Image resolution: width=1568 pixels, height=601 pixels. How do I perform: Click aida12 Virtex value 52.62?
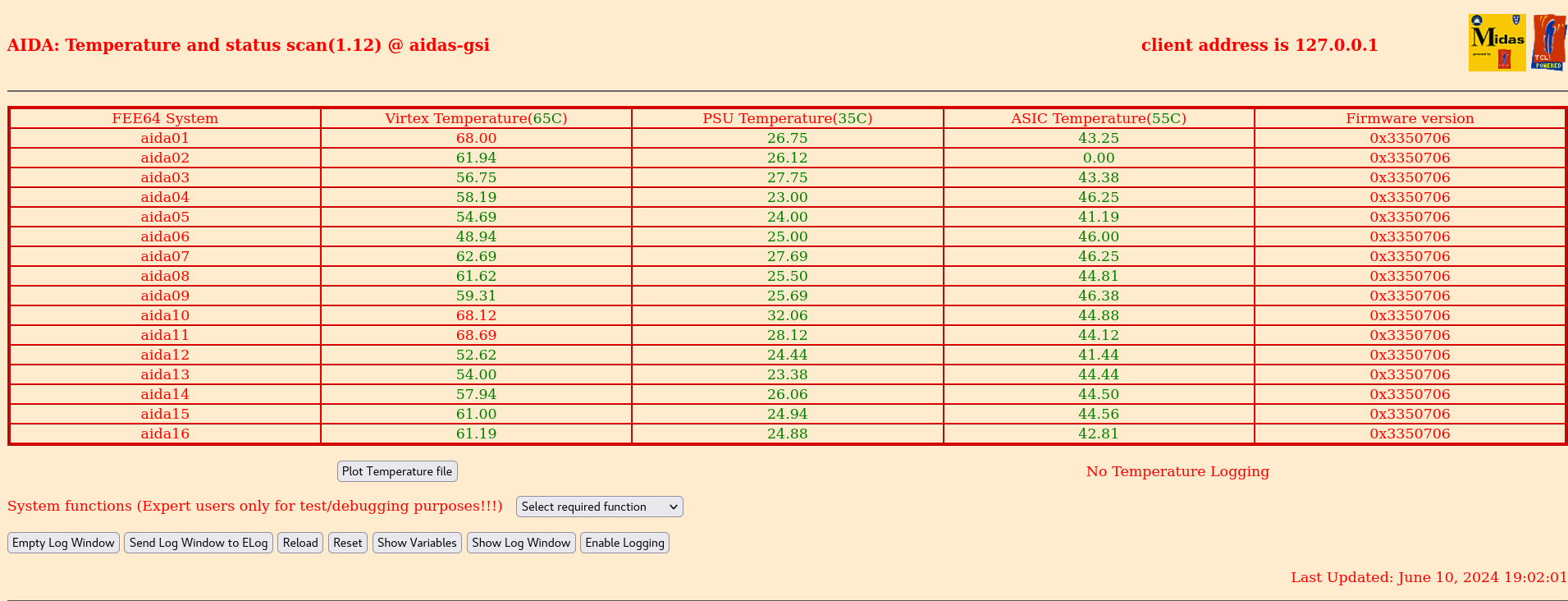point(476,355)
